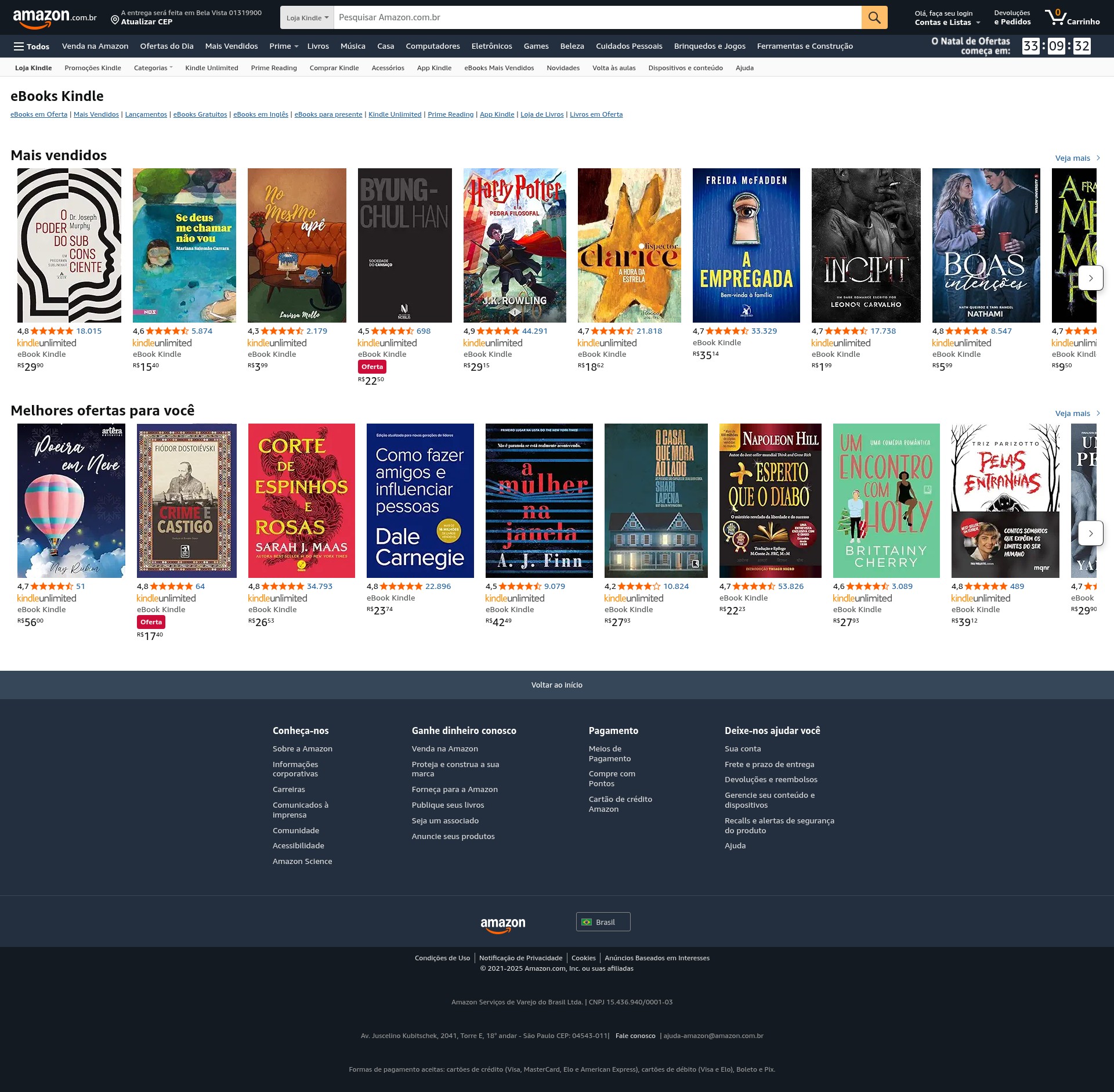
Task: Open Condições de Uso link
Action: (442, 958)
